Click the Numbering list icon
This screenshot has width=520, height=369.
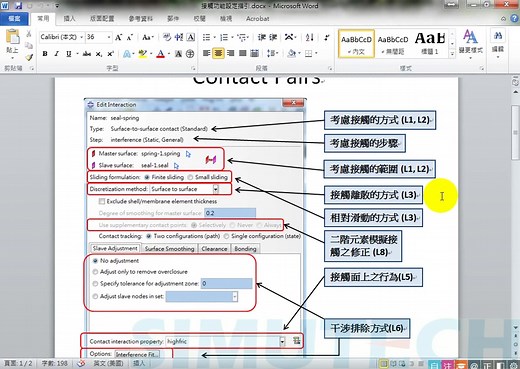point(224,37)
